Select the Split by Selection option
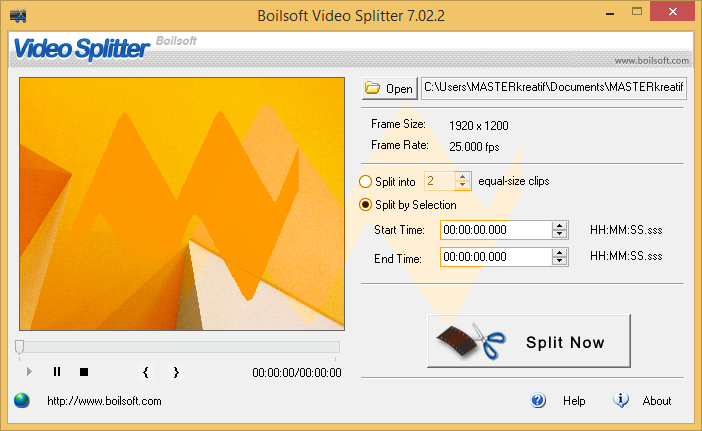 365,205
